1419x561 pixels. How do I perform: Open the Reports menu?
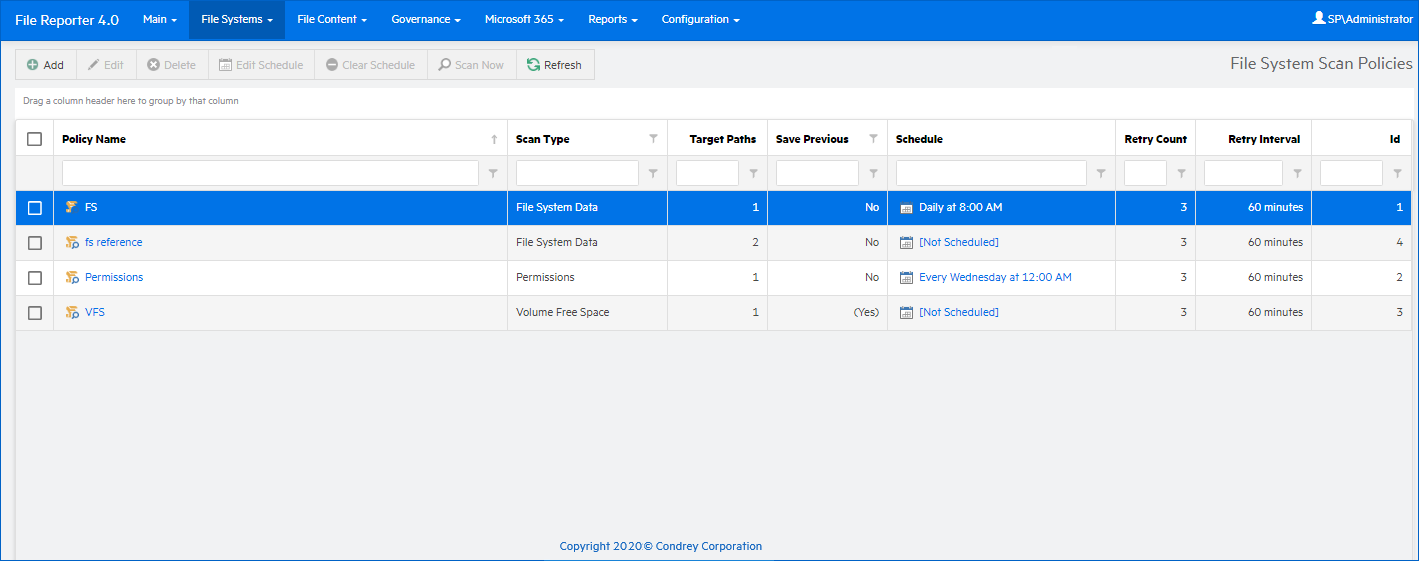tap(612, 19)
